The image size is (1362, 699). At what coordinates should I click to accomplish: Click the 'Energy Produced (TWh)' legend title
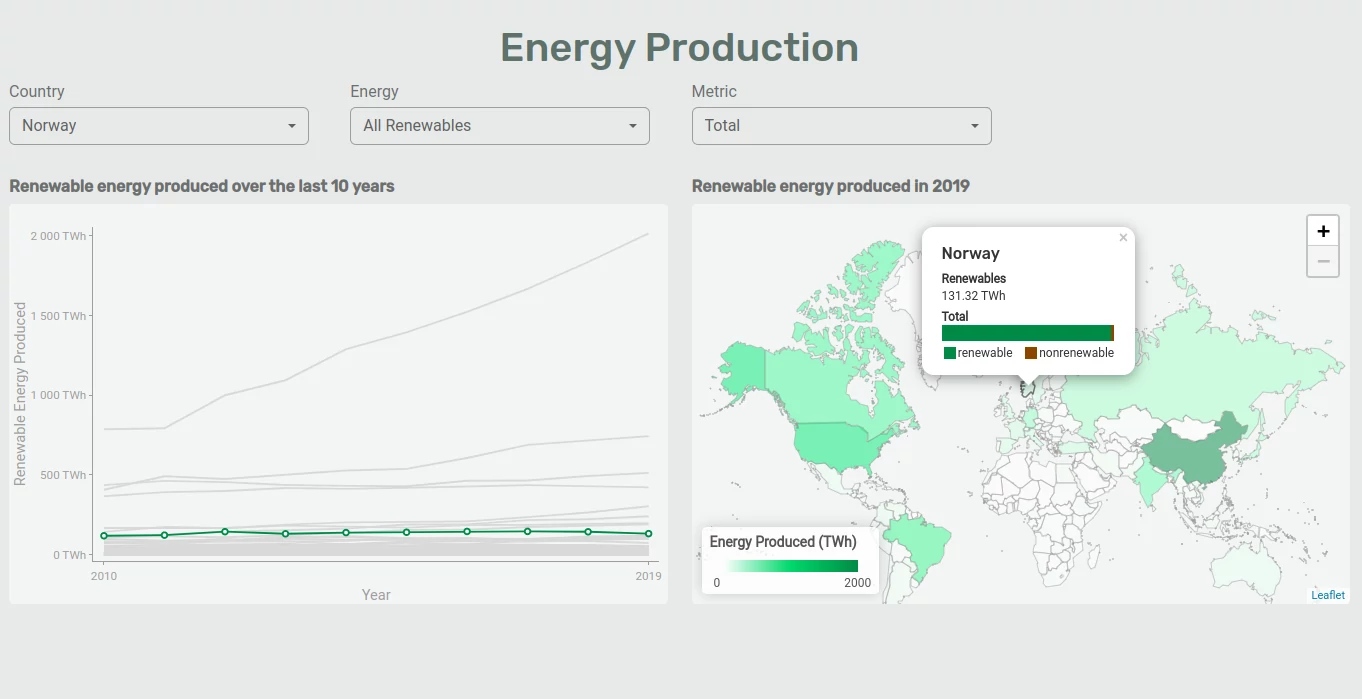pos(783,542)
